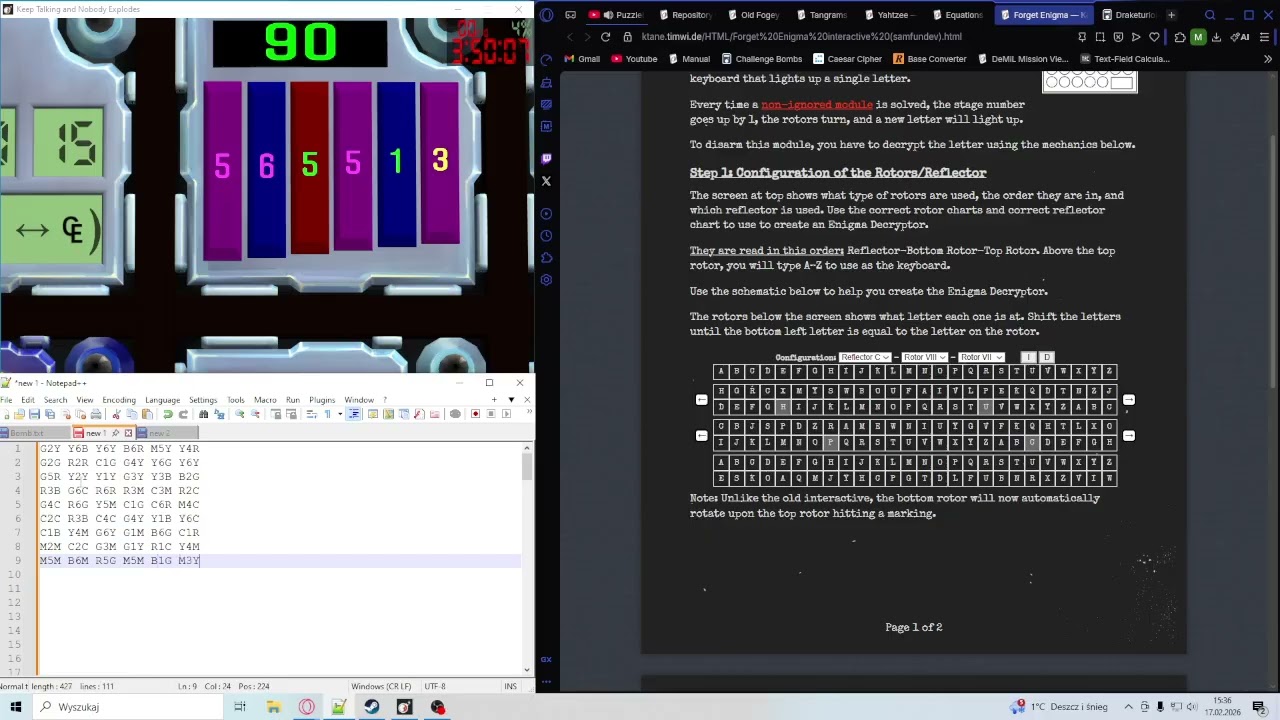Open File Explorer from the taskbar

273,707
